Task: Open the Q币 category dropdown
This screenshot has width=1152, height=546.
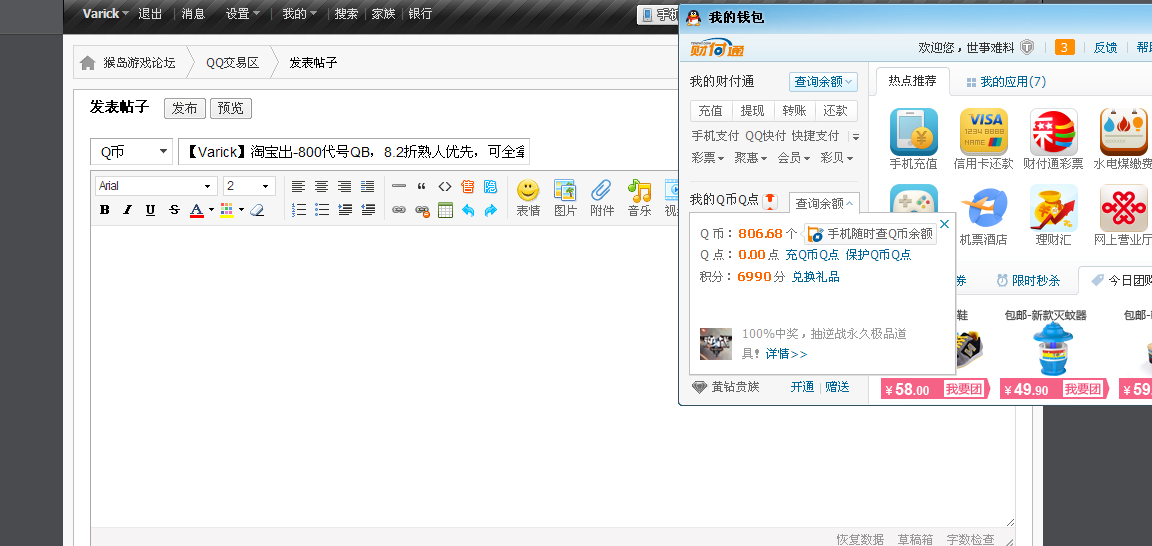Action: point(132,152)
